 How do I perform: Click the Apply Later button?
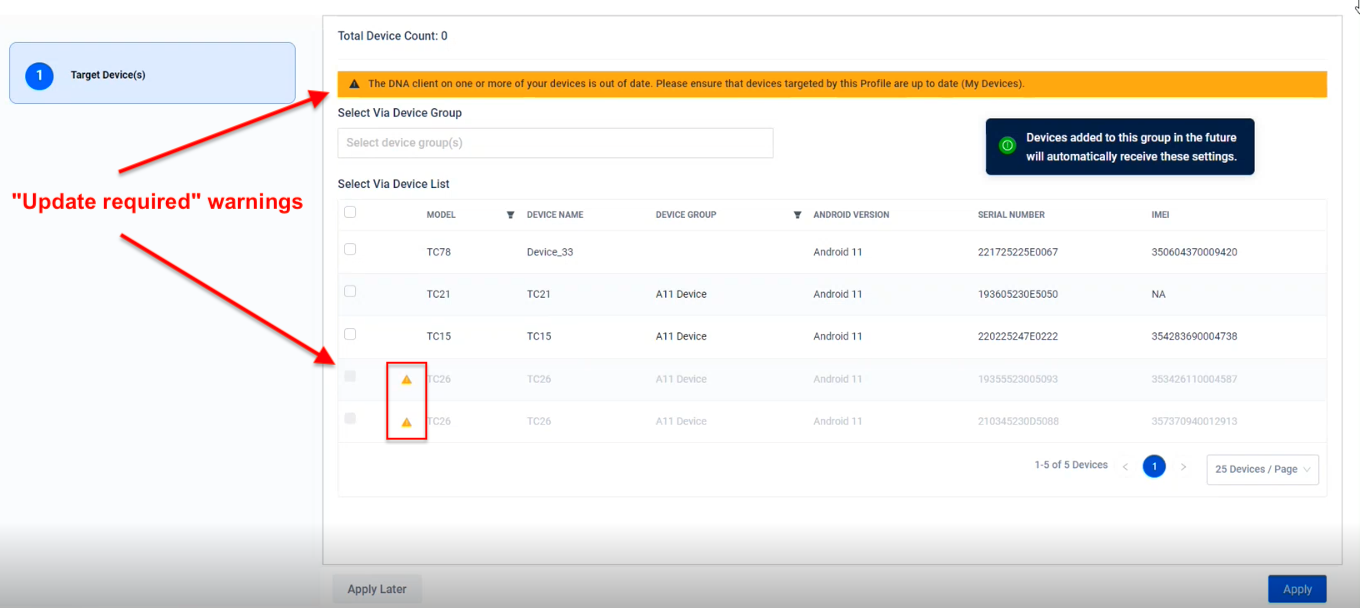pyautogui.click(x=377, y=589)
